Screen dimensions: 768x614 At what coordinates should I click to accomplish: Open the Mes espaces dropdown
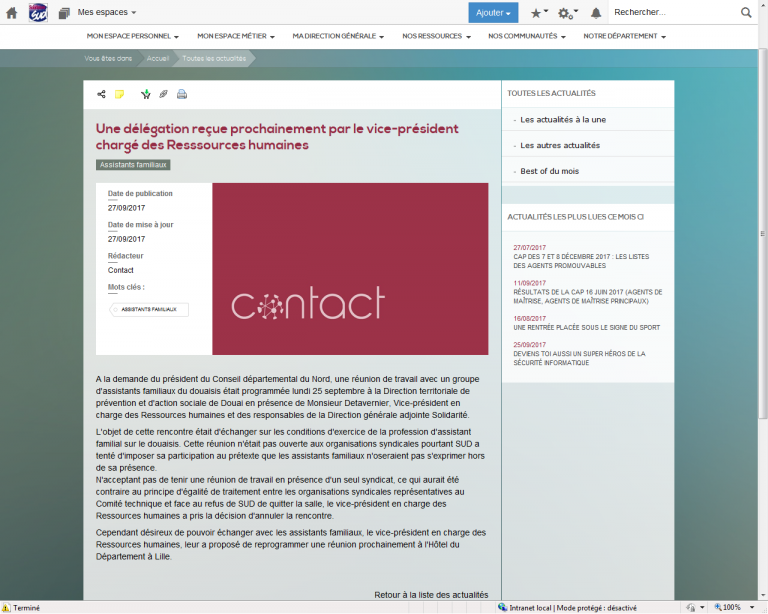point(107,12)
